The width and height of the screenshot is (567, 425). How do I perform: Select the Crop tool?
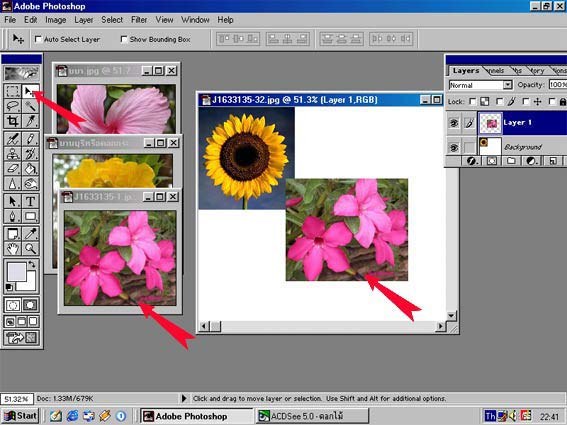(12, 121)
